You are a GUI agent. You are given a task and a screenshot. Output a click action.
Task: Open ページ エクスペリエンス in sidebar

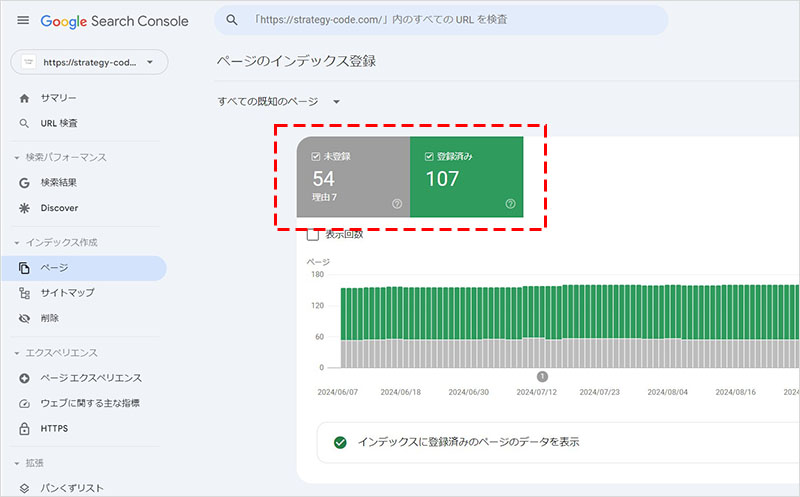point(91,378)
